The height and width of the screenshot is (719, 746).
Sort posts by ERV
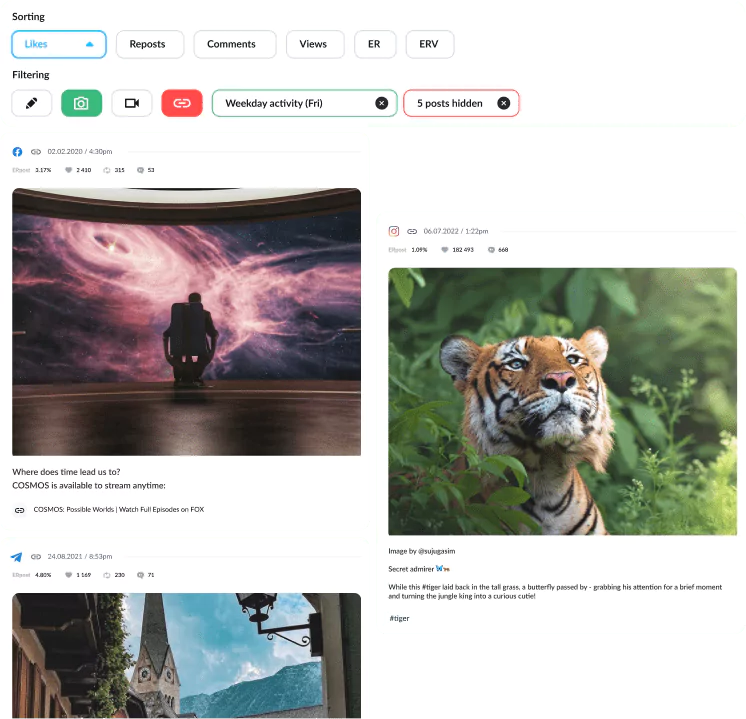(x=430, y=44)
